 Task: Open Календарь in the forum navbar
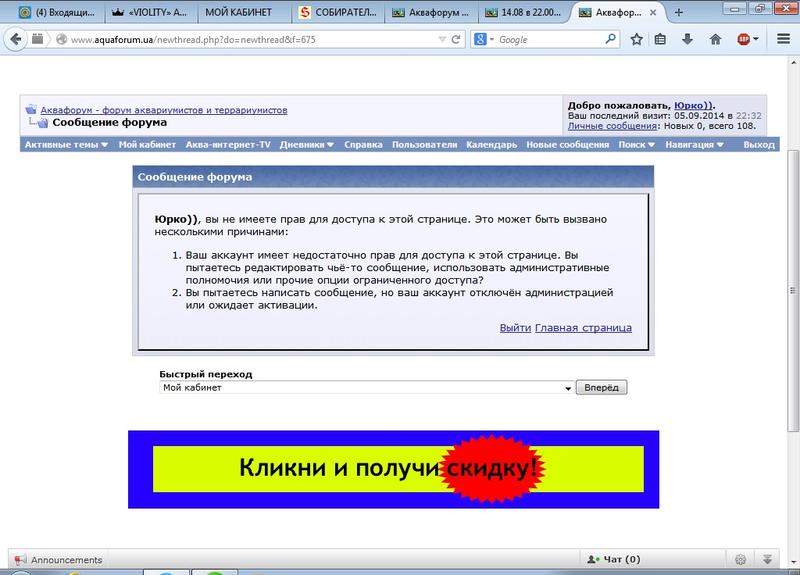tap(490, 145)
